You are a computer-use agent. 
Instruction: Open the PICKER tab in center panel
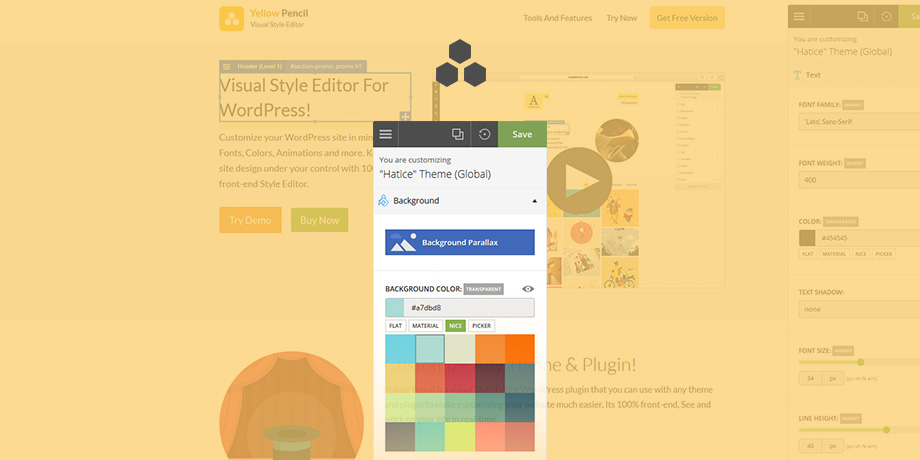click(482, 326)
